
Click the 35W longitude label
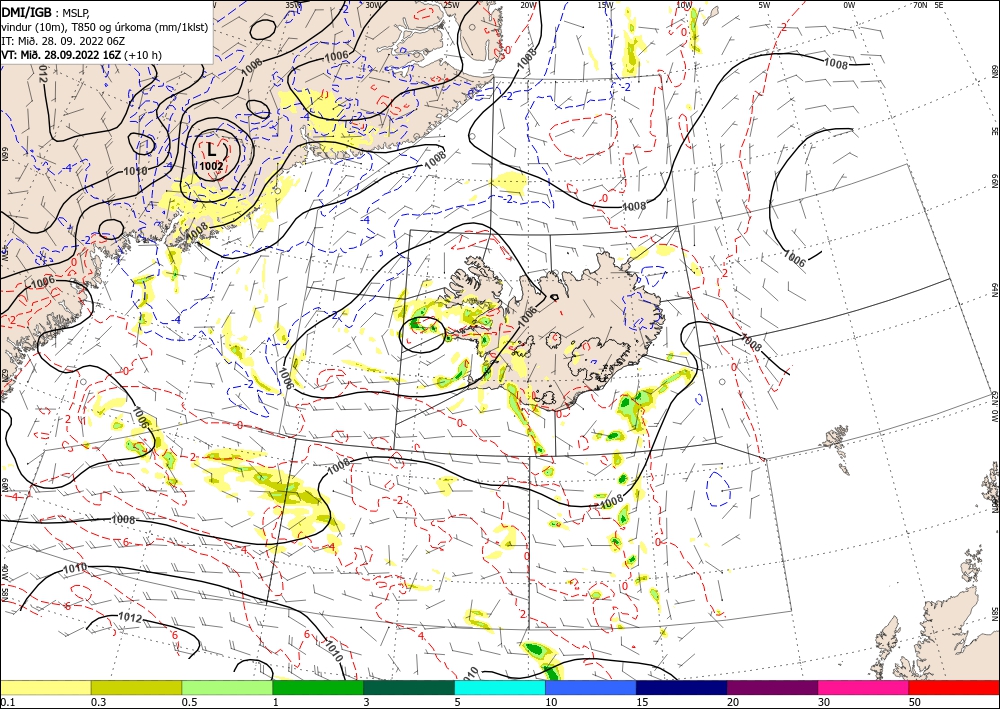click(293, 5)
